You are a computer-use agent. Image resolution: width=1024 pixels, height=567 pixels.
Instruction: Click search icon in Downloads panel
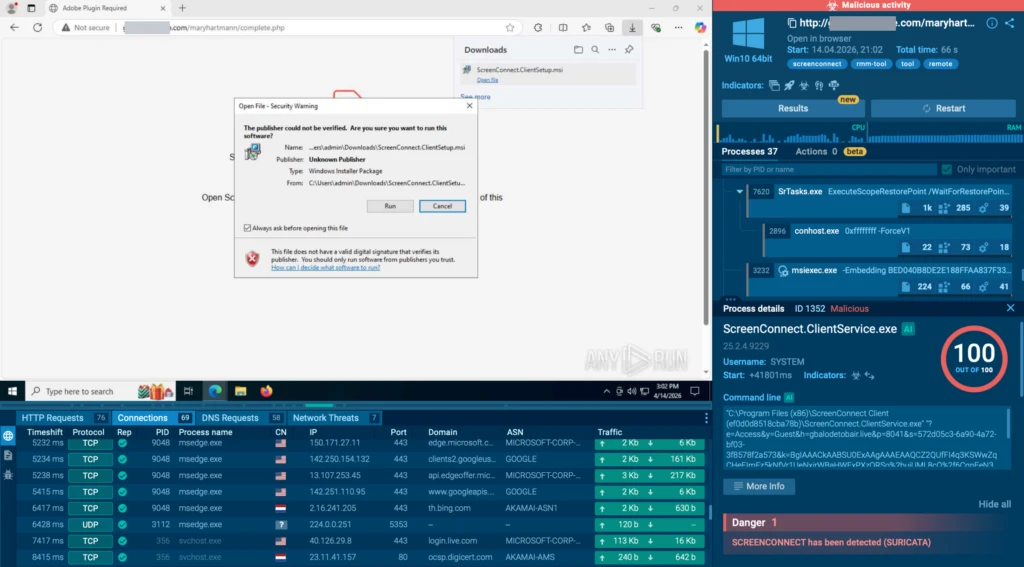(x=595, y=50)
